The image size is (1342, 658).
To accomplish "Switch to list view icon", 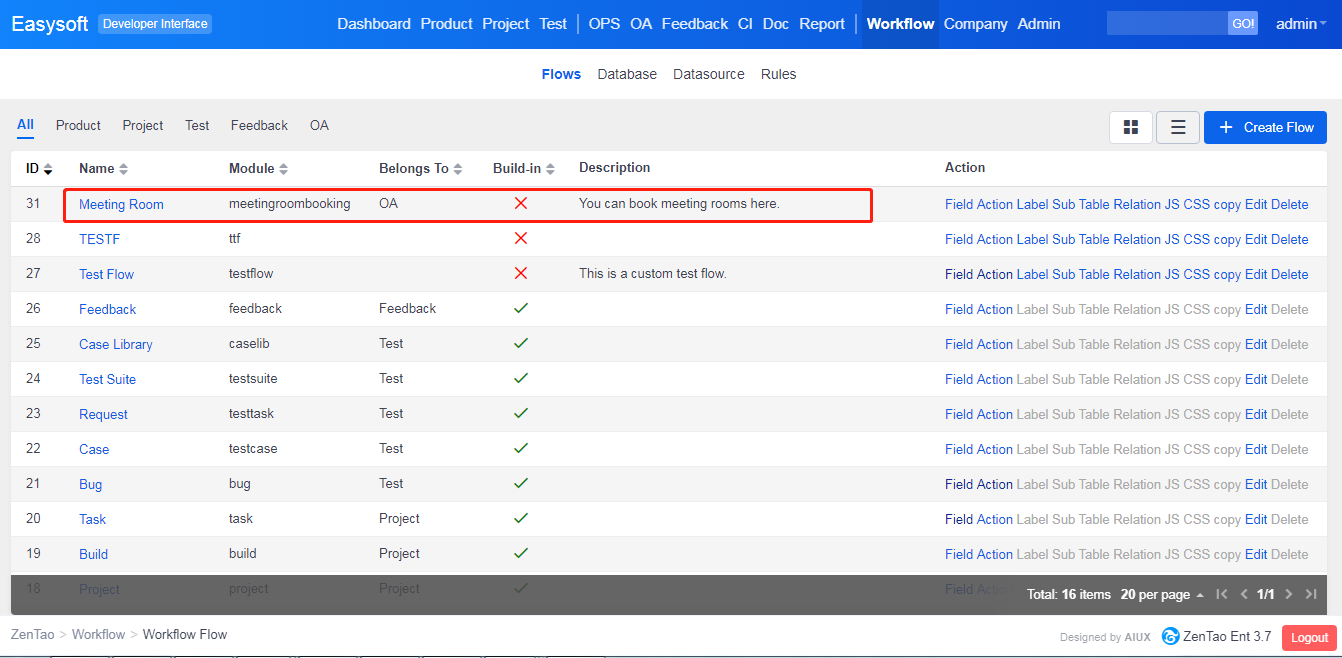I will (x=1178, y=127).
